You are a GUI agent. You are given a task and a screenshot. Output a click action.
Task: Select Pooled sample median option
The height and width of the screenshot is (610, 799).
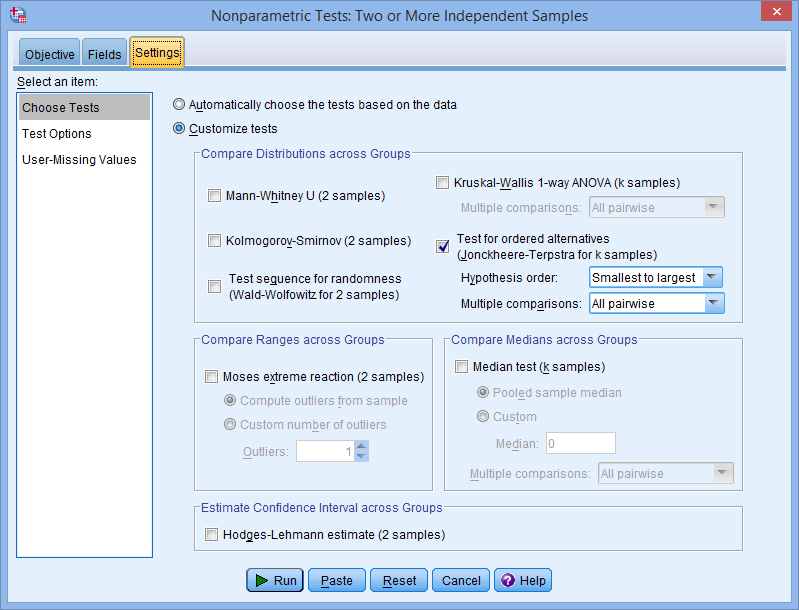pos(483,392)
